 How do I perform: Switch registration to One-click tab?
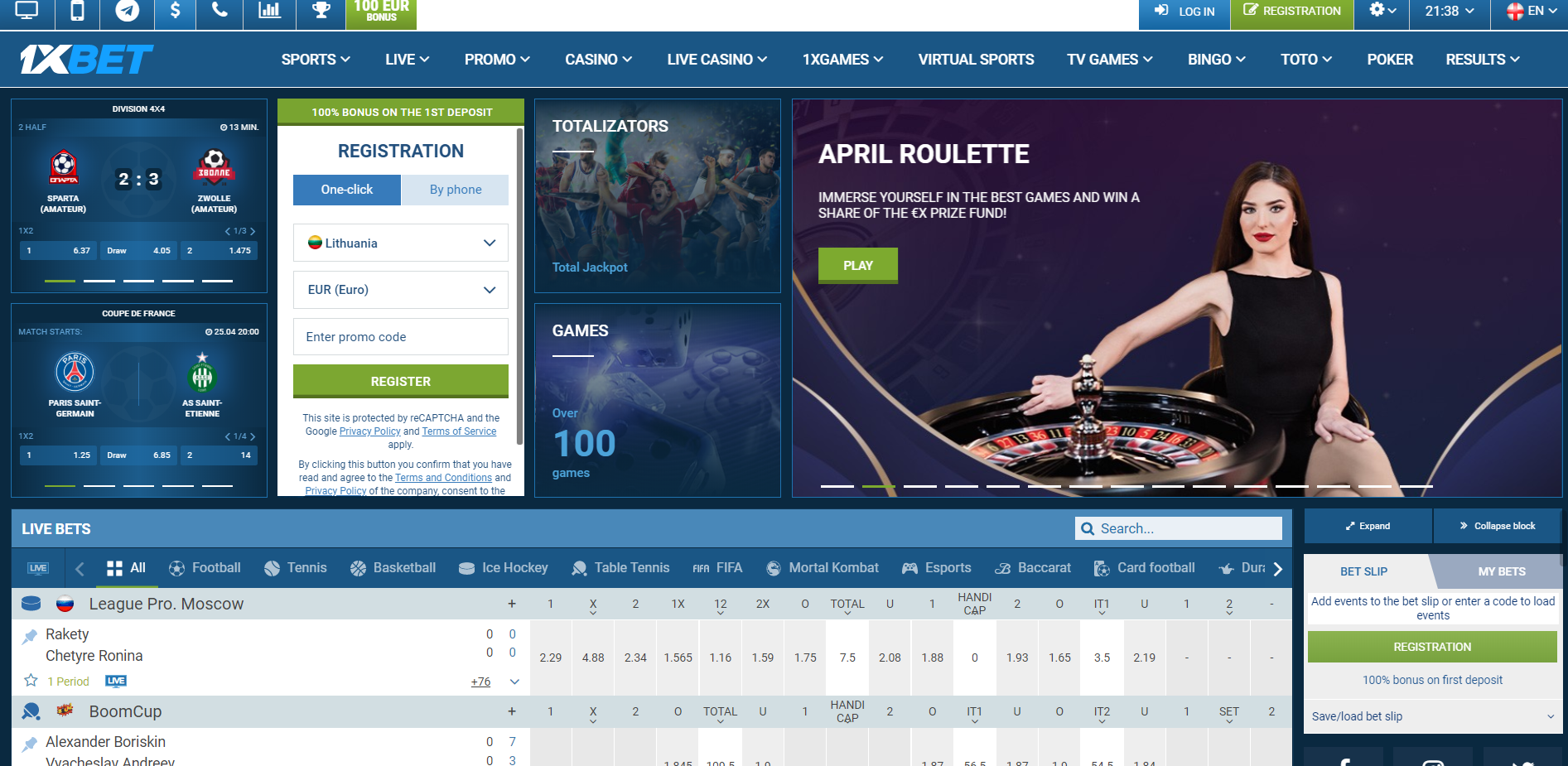(x=347, y=190)
